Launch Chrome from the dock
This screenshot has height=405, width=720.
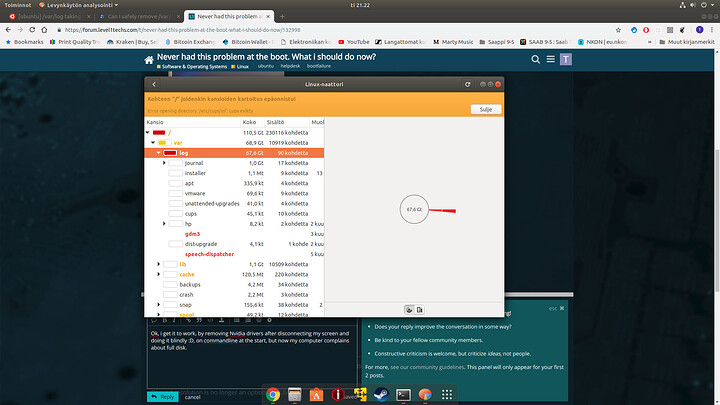(273, 394)
